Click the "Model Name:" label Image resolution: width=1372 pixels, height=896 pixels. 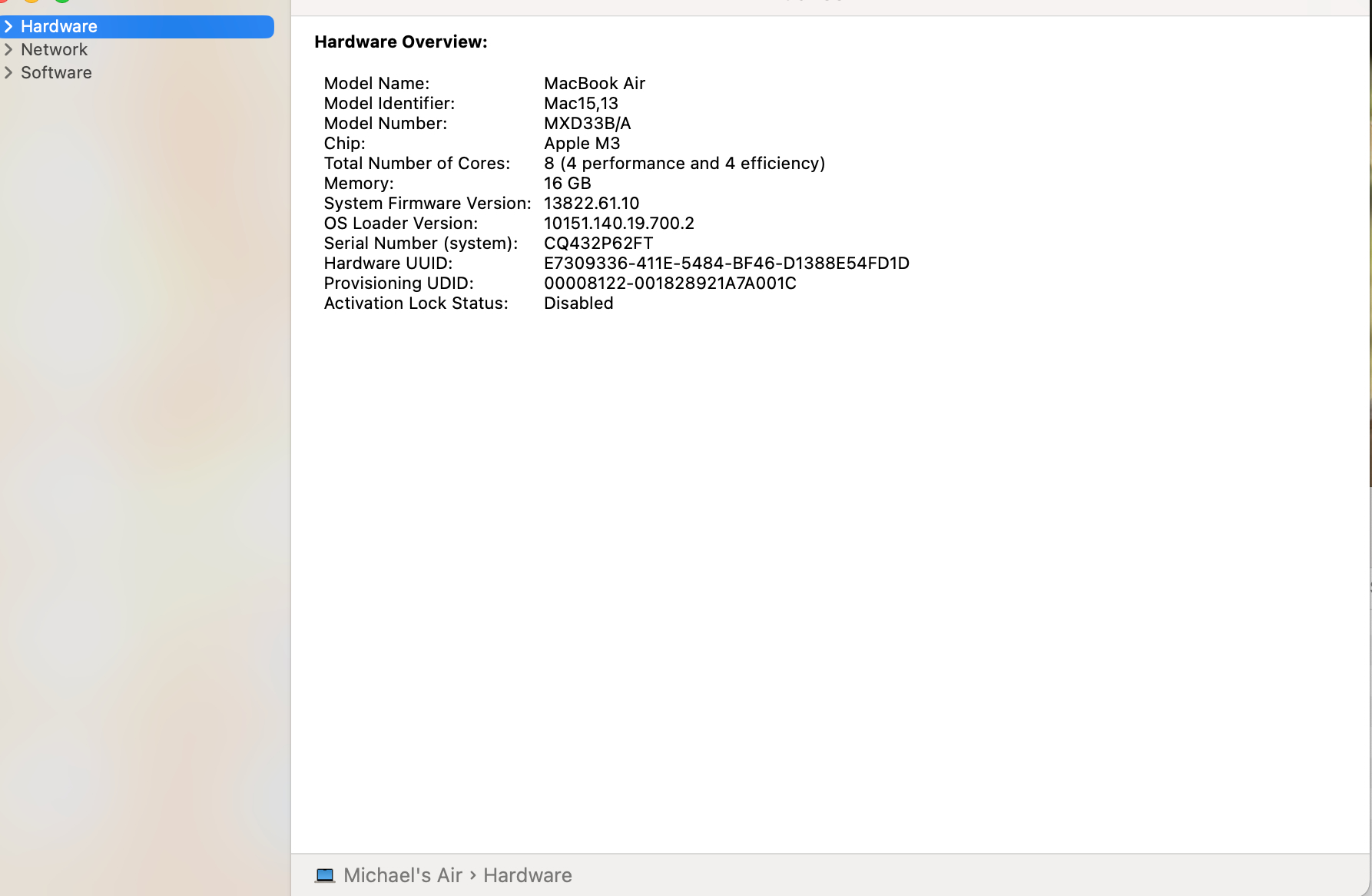coord(376,83)
